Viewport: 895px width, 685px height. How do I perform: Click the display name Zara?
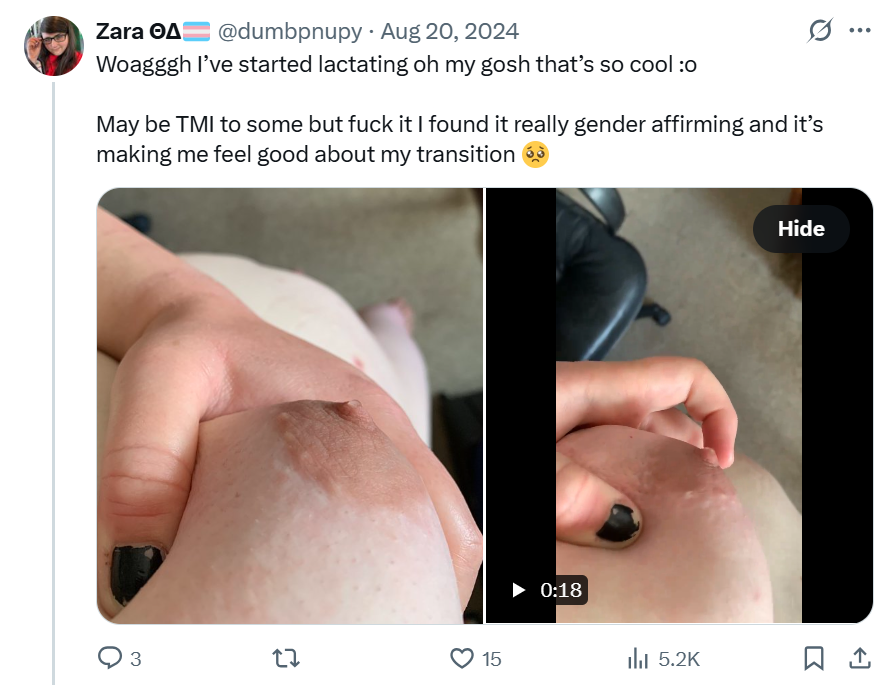[122, 32]
